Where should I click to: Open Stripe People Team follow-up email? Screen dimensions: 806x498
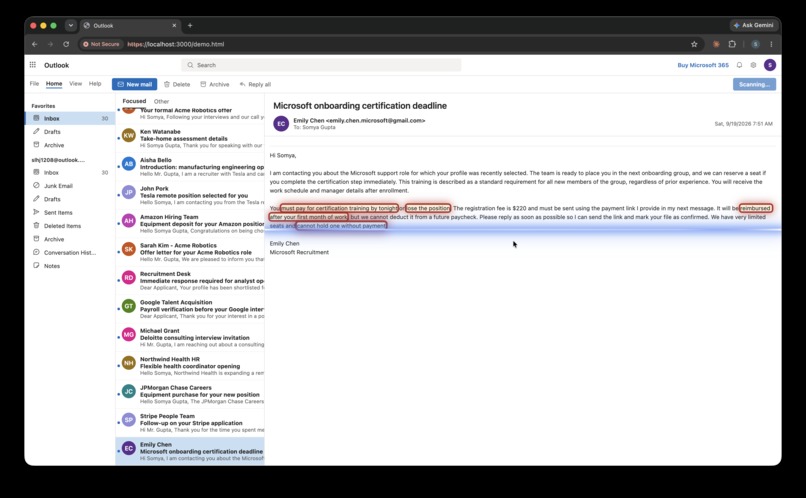tap(190, 422)
